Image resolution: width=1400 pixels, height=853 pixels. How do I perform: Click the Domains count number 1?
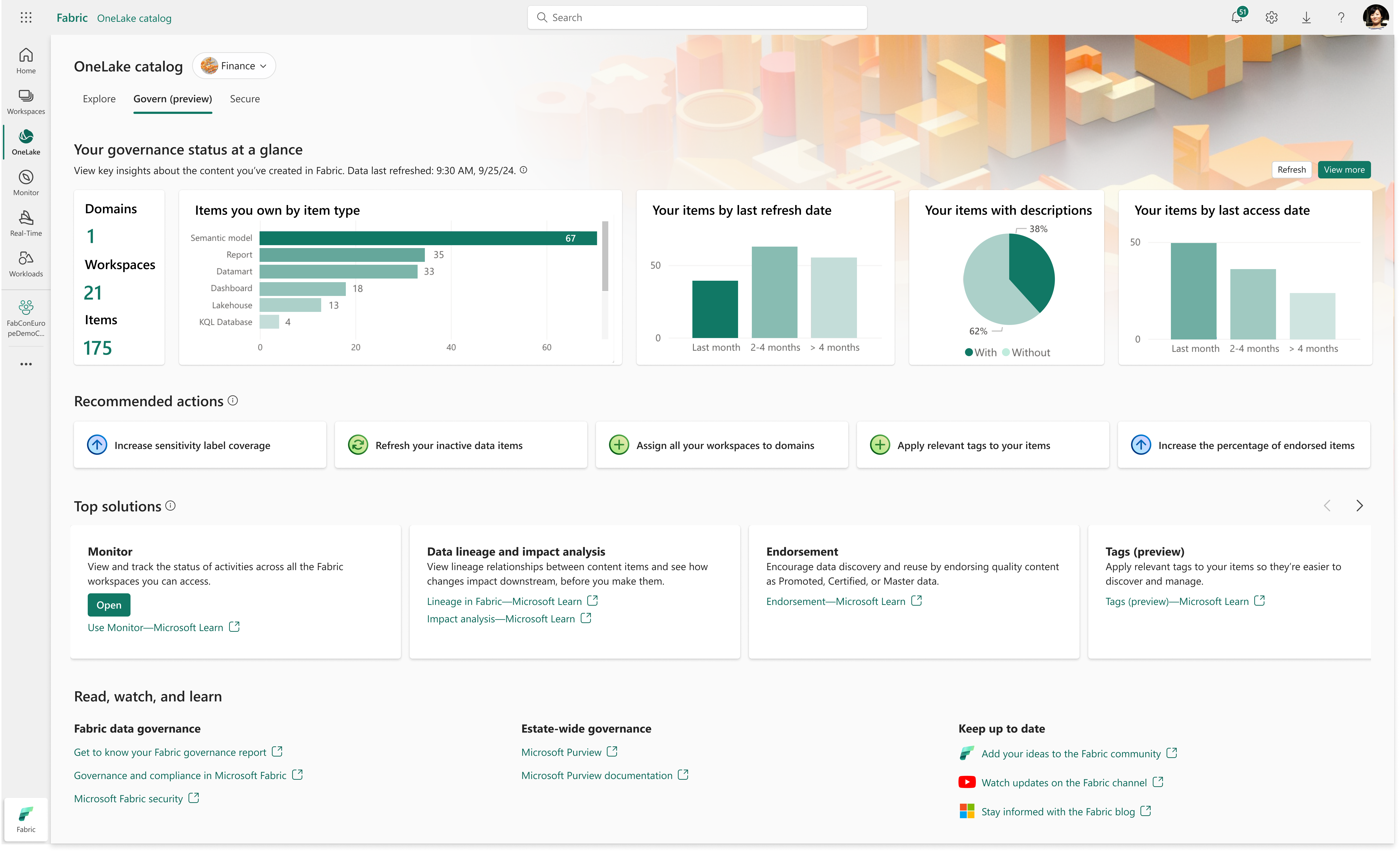click(91, 236)
